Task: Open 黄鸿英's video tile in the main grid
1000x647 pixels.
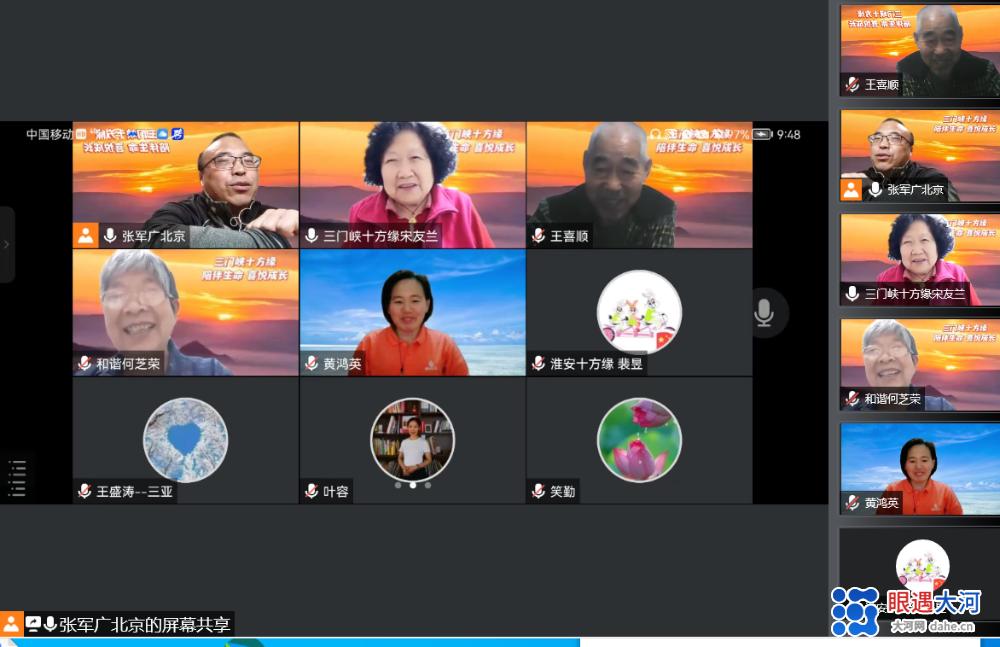Action: point(413,313)
